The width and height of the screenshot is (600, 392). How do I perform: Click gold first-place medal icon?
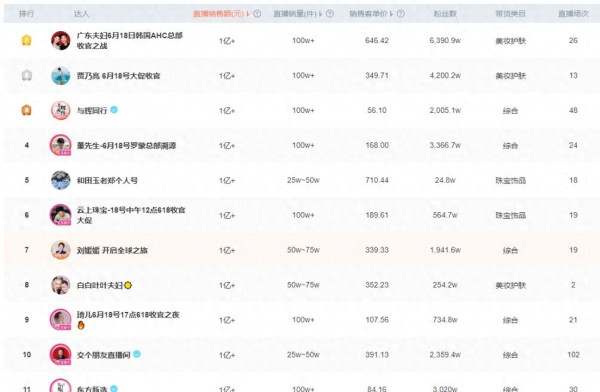pyautogui.click(x=26, y=40)
